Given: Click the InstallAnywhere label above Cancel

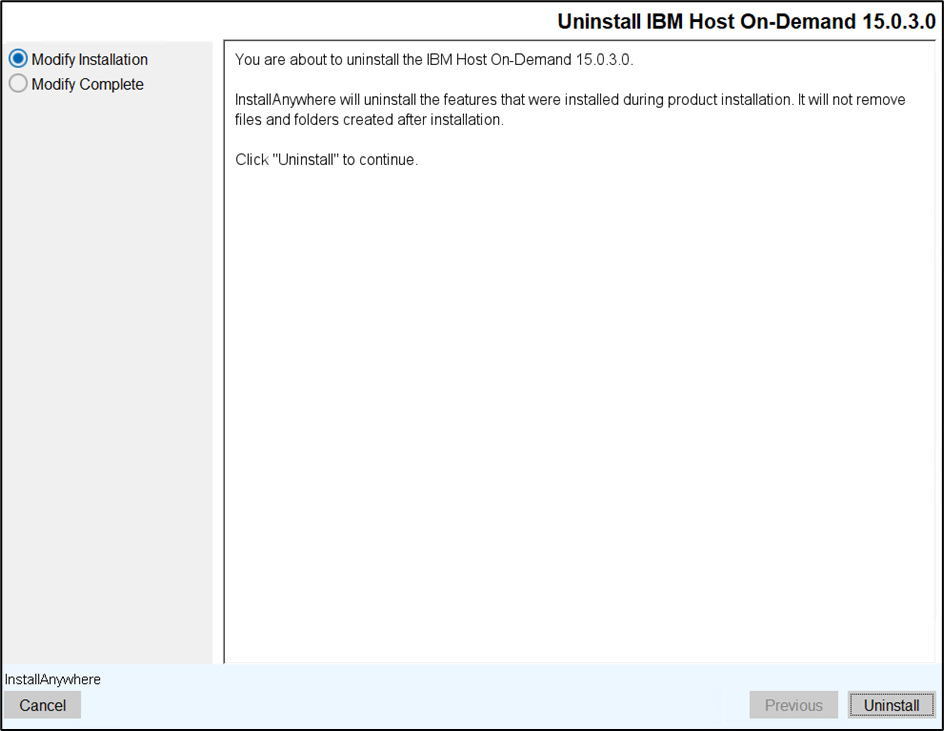Looking at the screenshot, I should (53, 680).
